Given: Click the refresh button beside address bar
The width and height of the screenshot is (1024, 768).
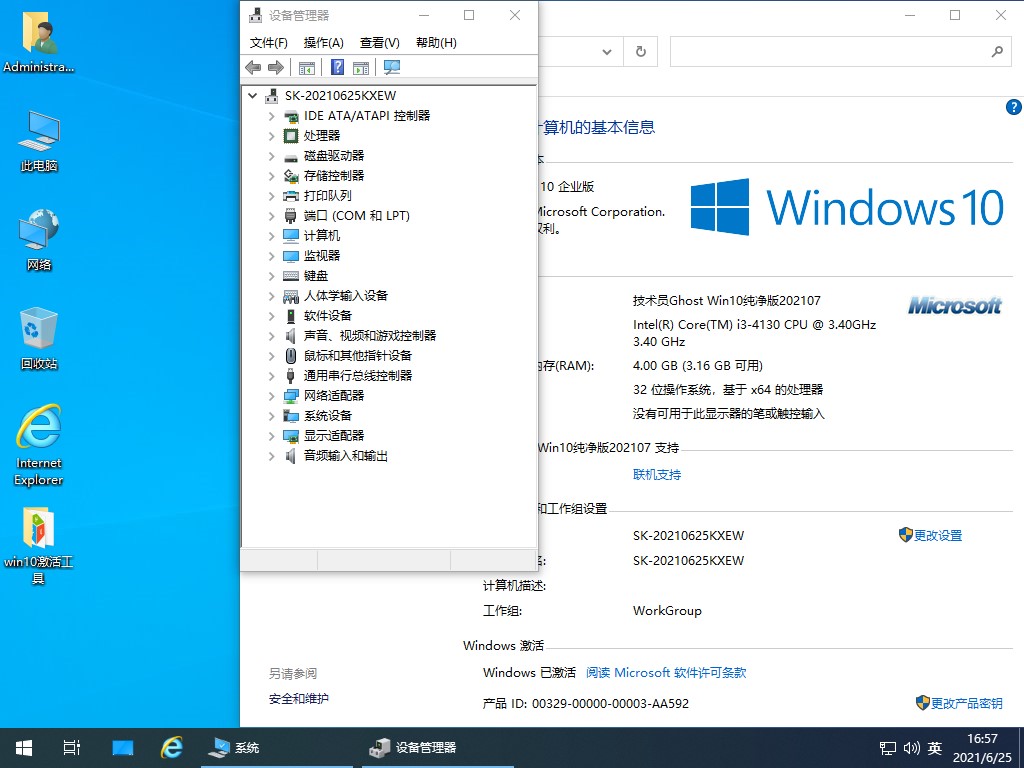Looking at the screenshot, I should click(x=640, y=52).
